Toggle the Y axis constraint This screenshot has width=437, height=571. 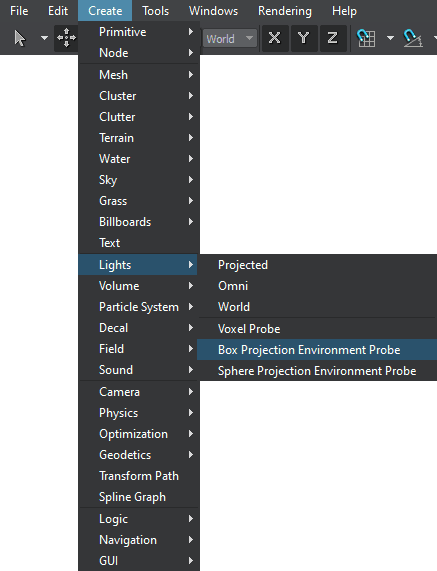[x=304, y=38]
